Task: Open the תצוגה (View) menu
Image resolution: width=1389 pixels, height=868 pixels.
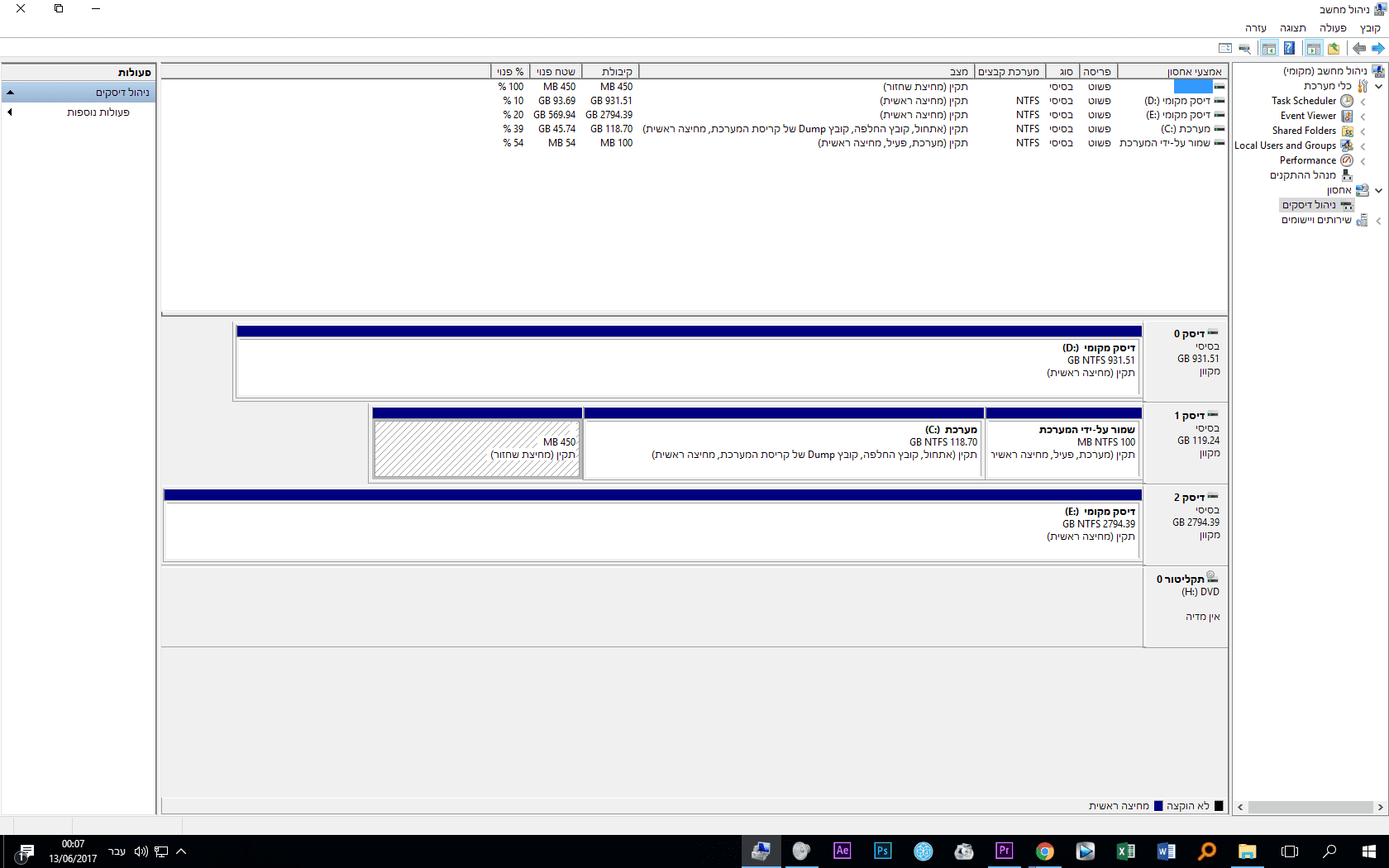Action: point(1293,28)
